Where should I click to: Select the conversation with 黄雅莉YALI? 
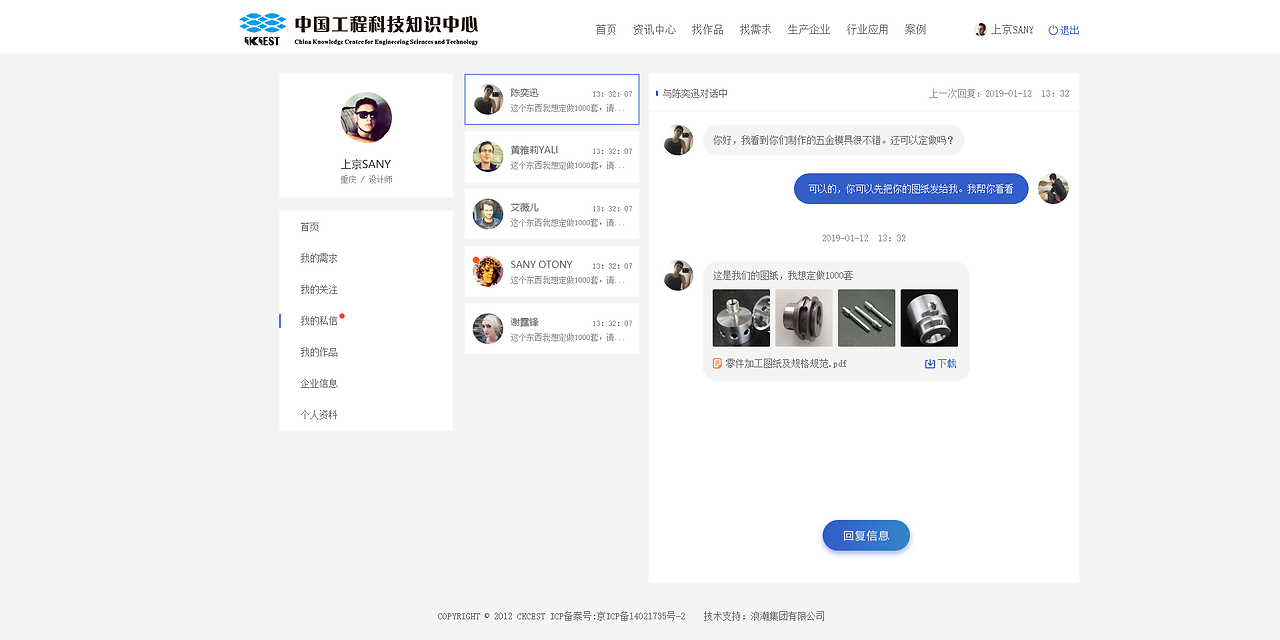click(x=551, y=157)
